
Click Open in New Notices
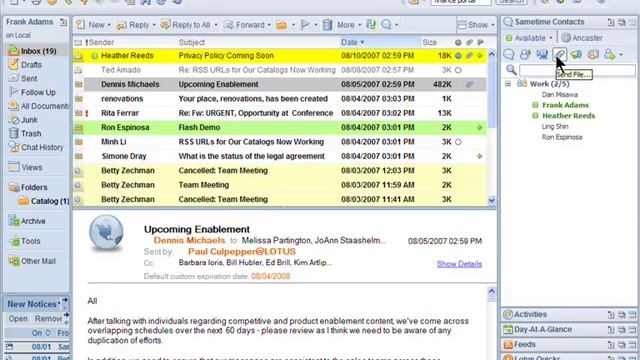click(x=18, y=319)
